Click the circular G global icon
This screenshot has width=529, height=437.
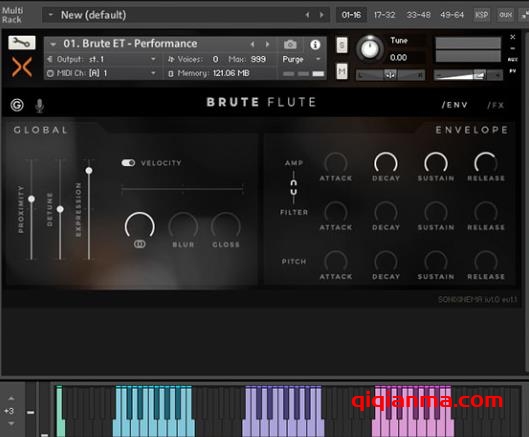[x=17, y=105]
